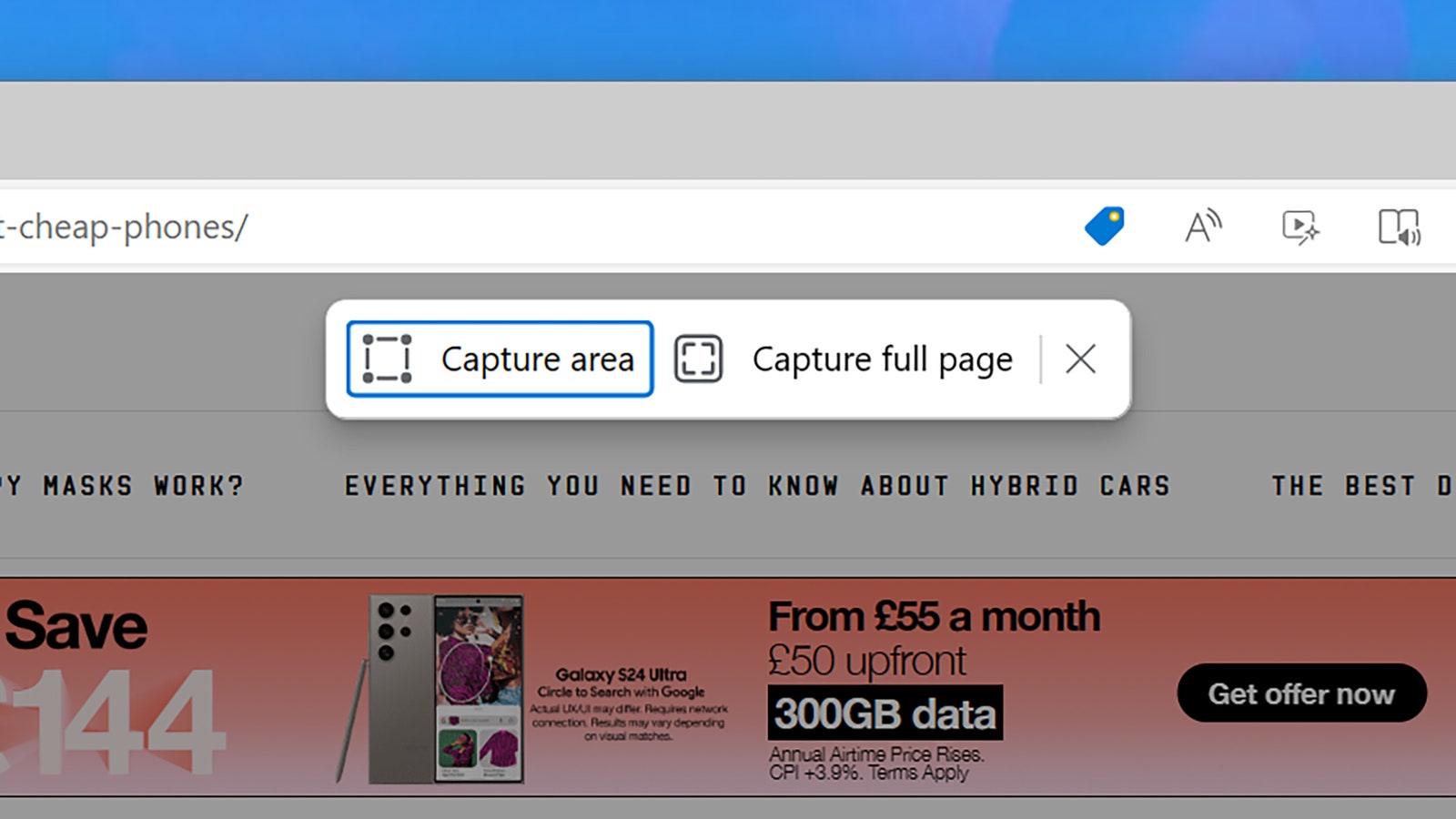Close the web capture toolbar
Viewport: 1456px width, 819px height.
(x=1081, y=359)
